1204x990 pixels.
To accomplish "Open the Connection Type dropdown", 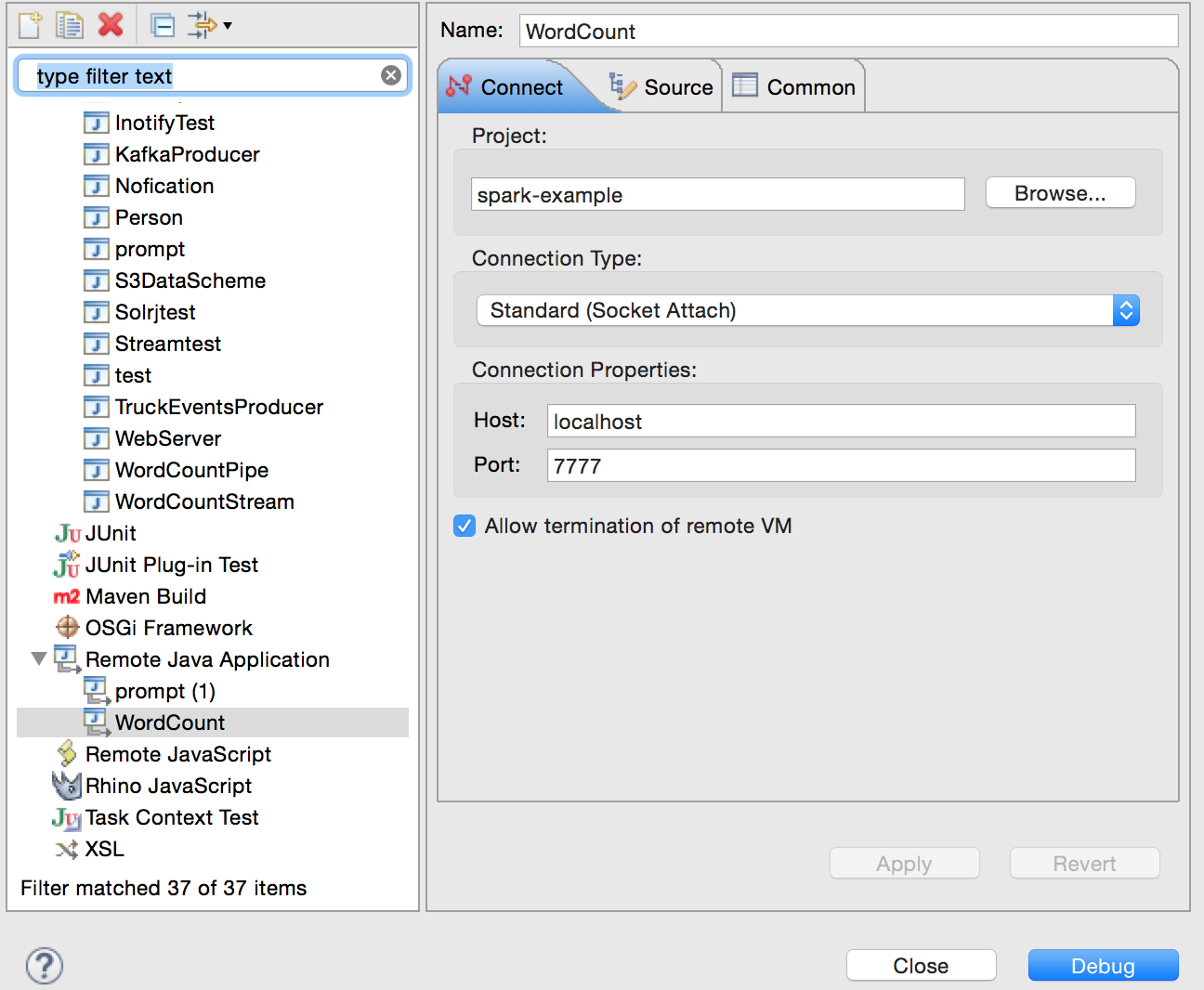I will [1126, 310].
